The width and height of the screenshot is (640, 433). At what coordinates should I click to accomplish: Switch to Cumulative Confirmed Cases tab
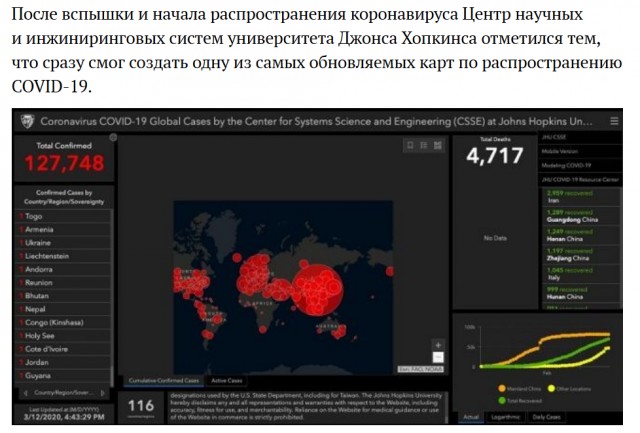click(164, 380)
